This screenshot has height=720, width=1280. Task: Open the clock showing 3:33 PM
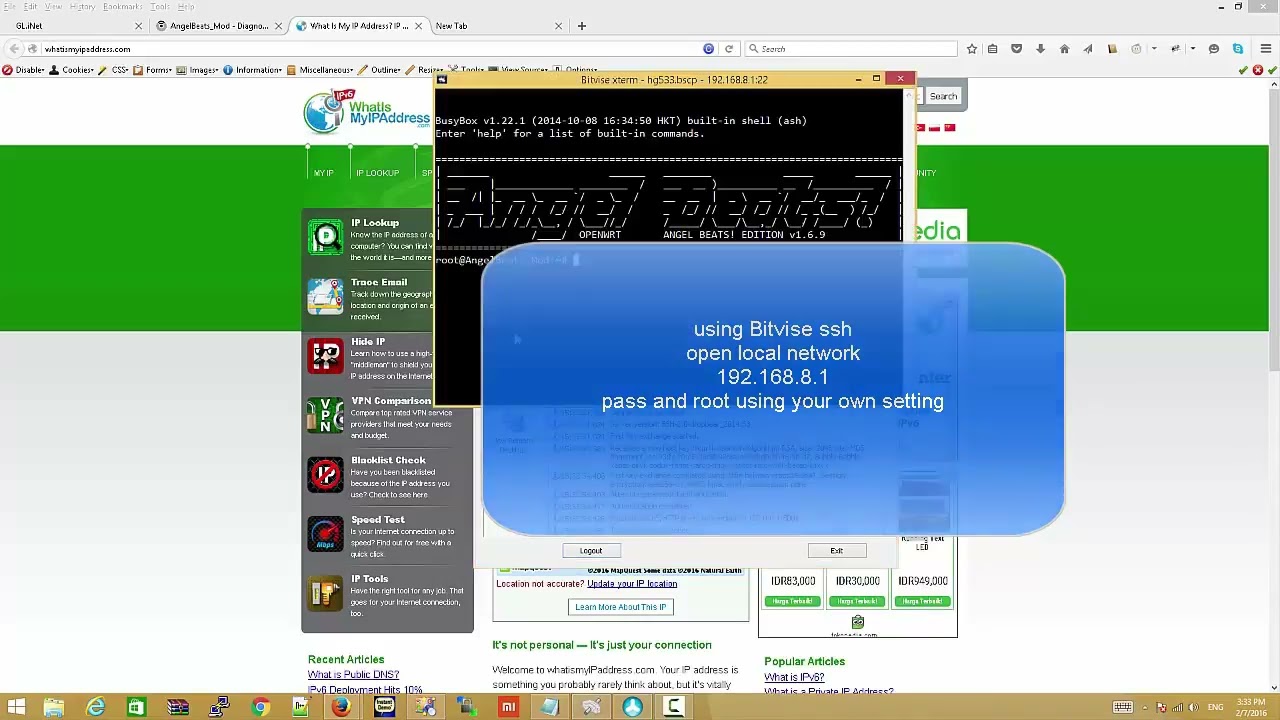click(x=1250, y=707)
